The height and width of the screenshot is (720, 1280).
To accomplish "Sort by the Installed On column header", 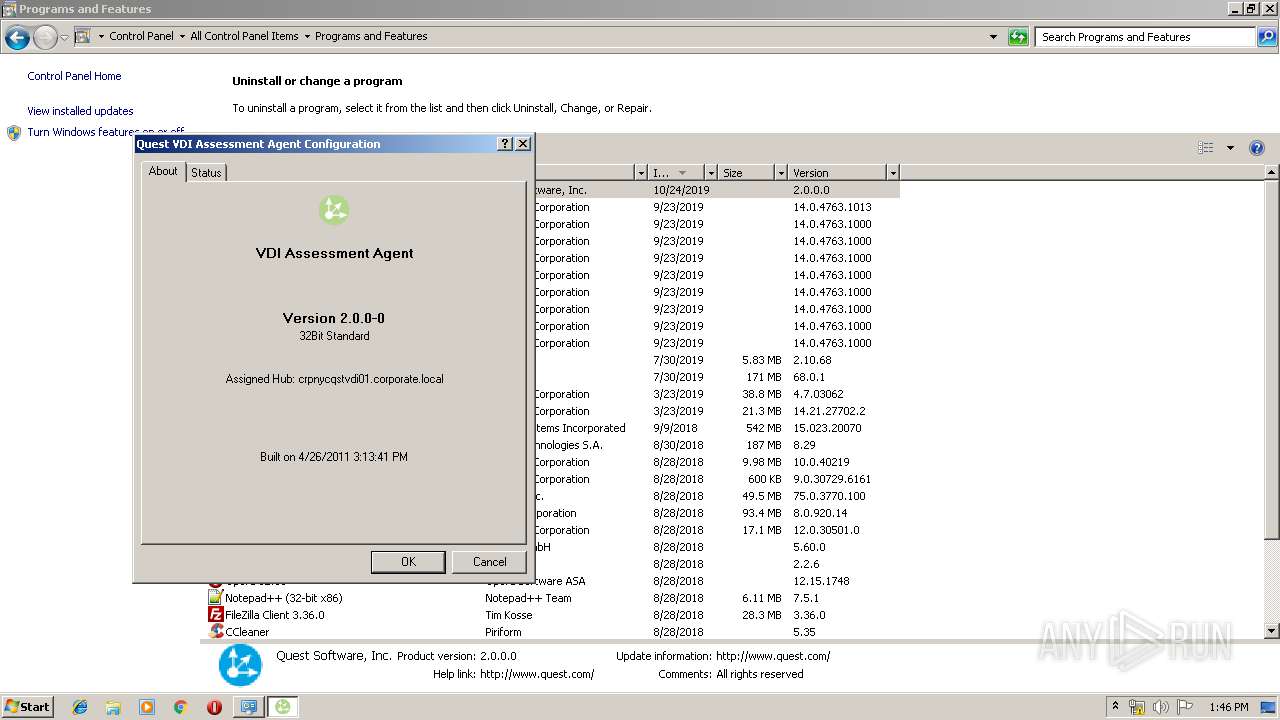I will click(x=676, y=173).
